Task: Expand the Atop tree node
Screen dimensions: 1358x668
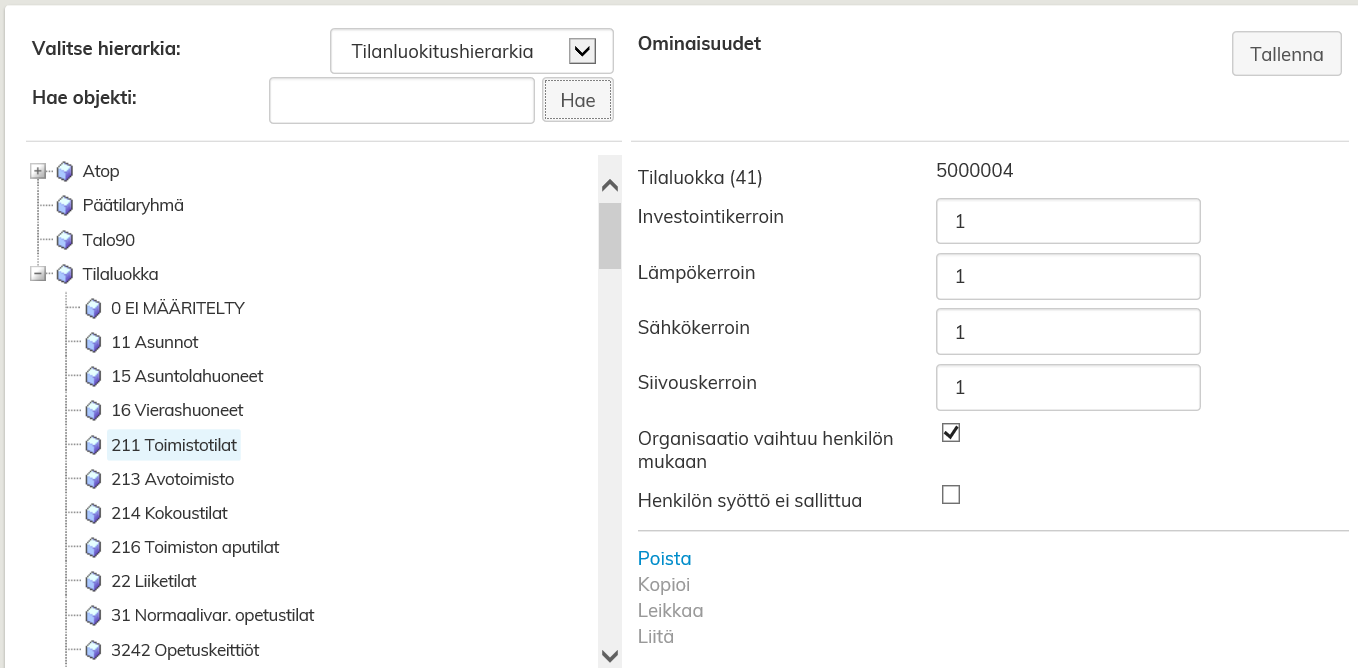Action: pyautogui.click(x=39, y=172)
